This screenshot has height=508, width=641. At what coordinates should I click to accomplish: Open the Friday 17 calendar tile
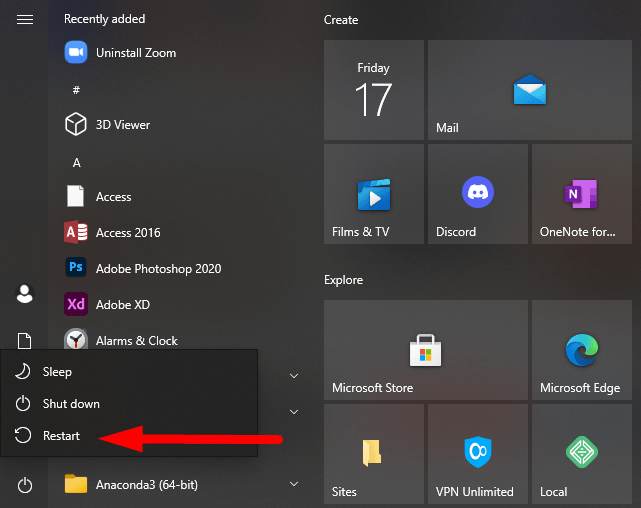pyautogui.click(x=374, y=90)
